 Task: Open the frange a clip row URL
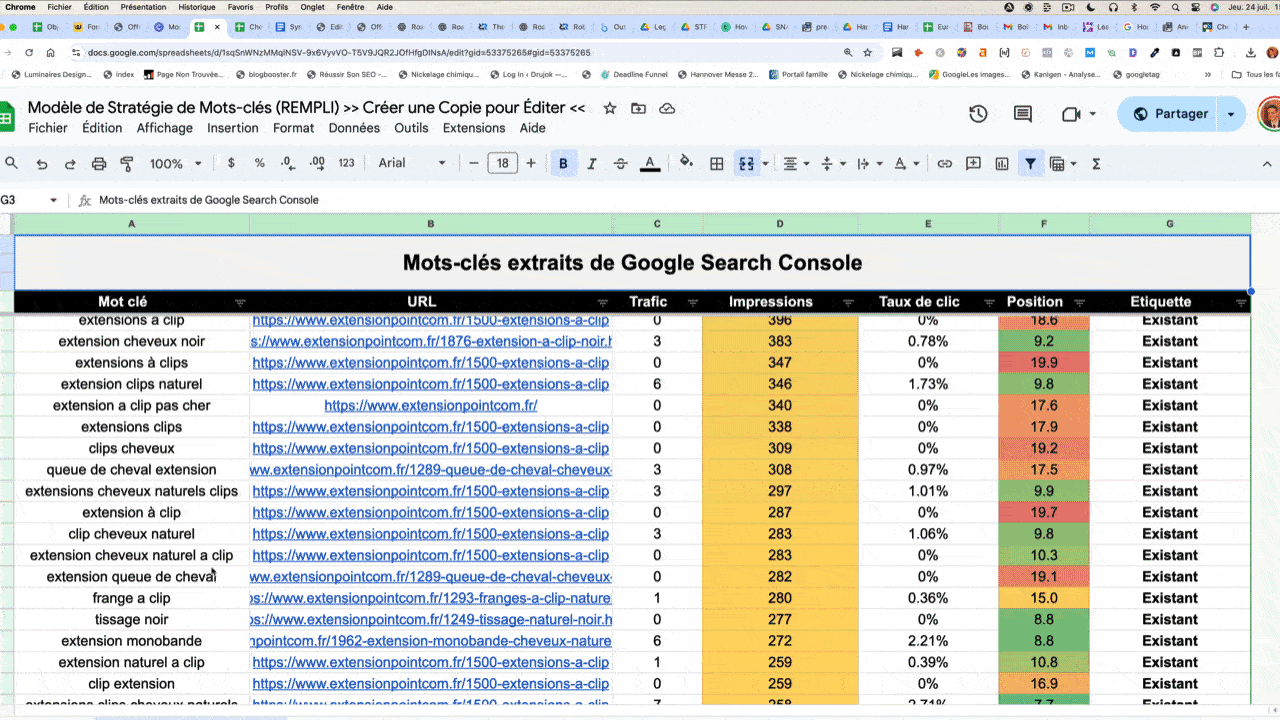[431, 598]
